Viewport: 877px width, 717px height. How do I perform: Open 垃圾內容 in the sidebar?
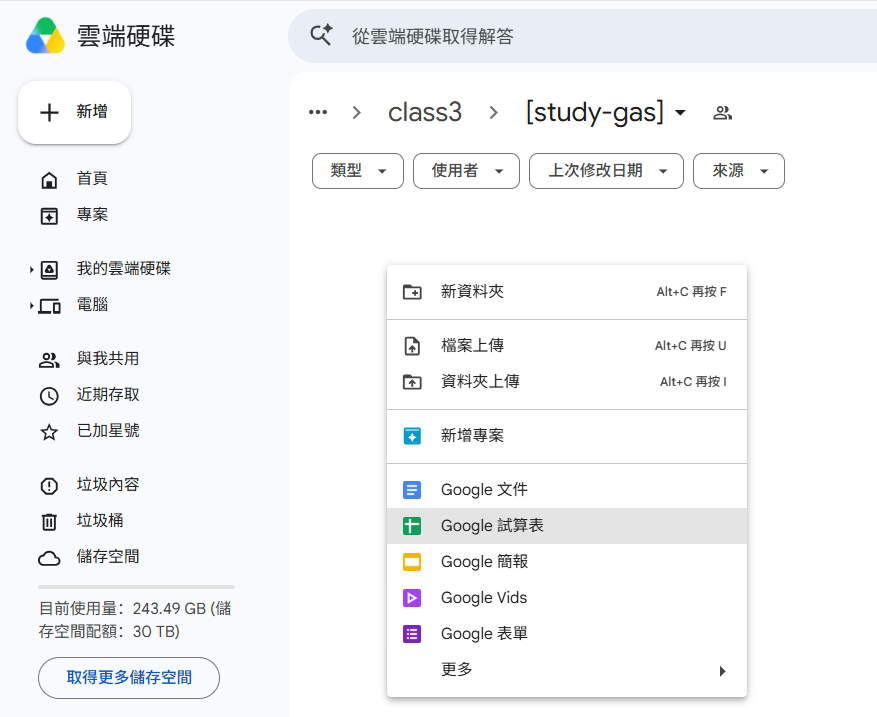[x=108, y=484]
